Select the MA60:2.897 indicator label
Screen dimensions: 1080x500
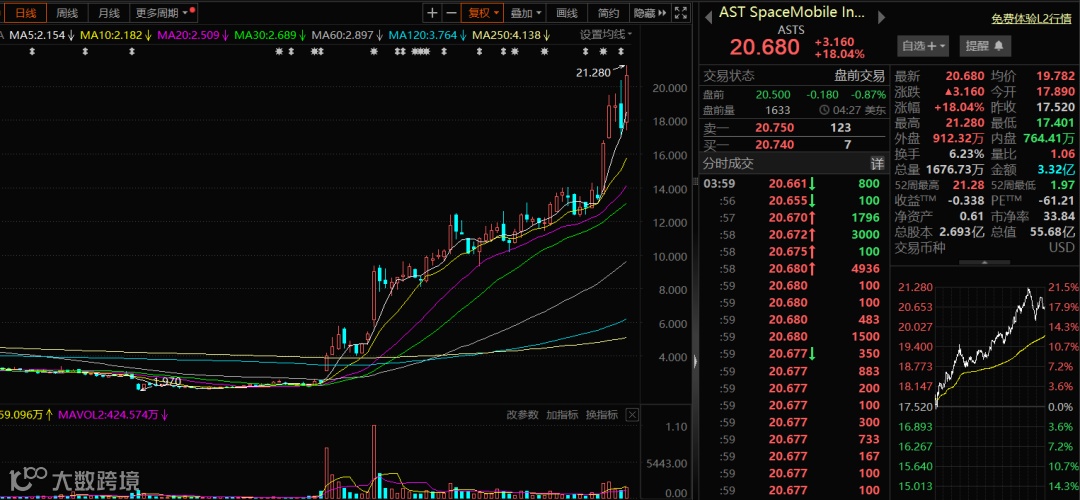(x=345, y=34)
